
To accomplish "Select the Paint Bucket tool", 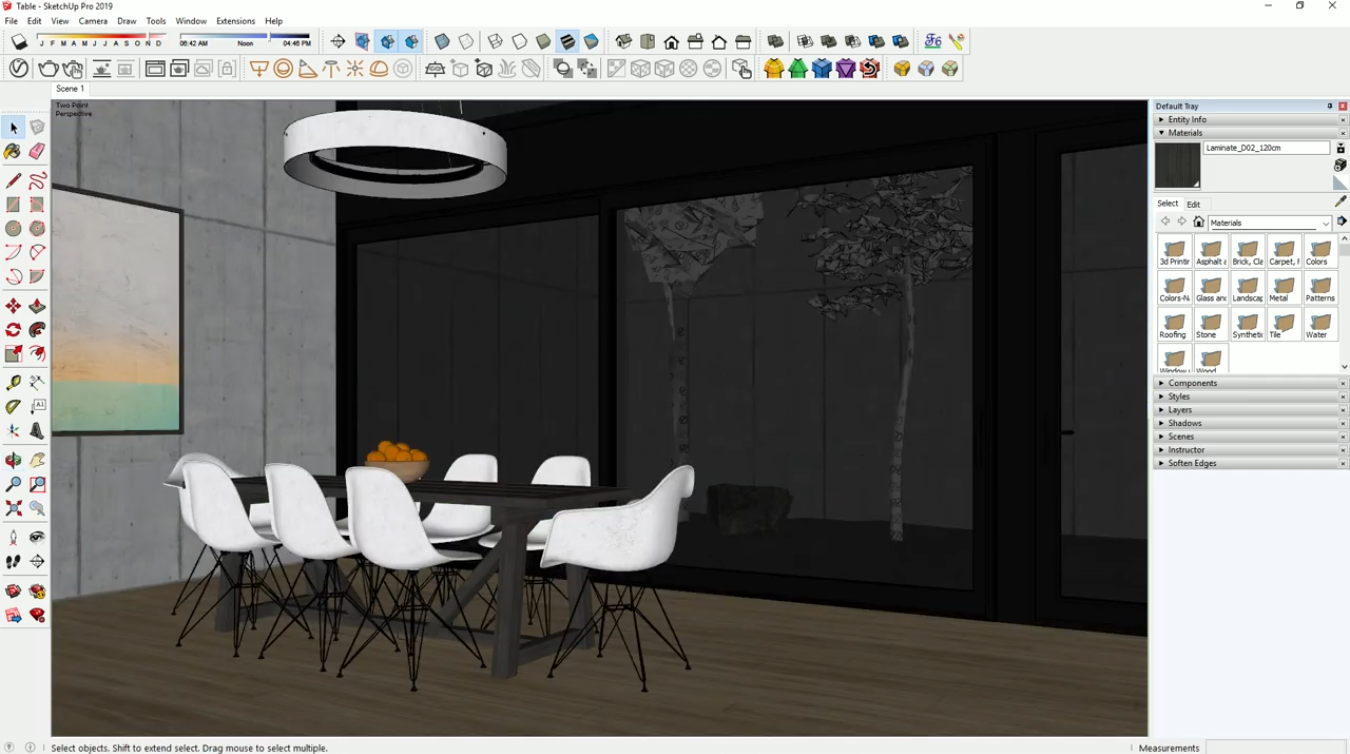I will coord(13,152).
